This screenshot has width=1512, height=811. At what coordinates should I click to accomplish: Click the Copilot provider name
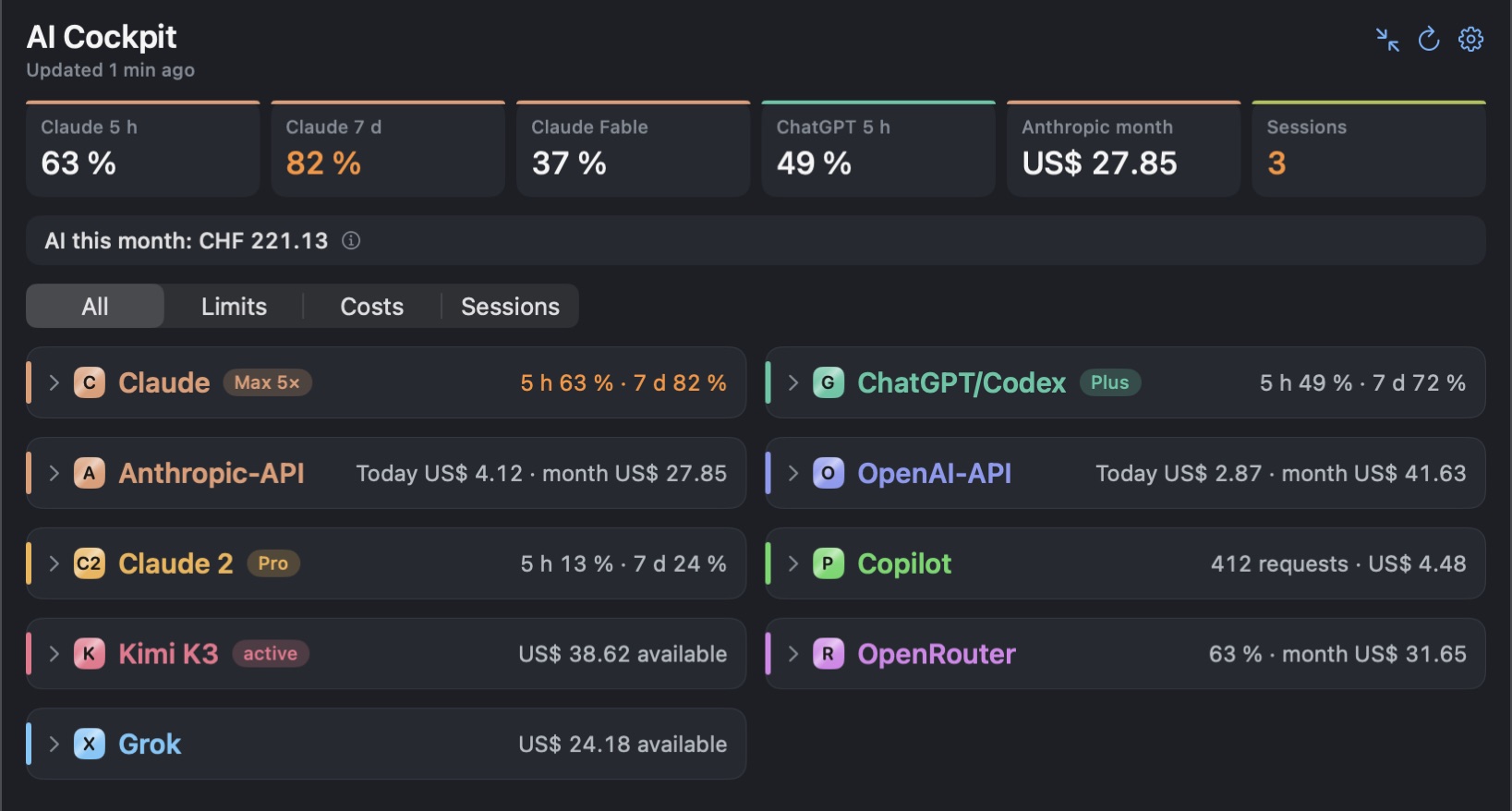tap(904, 563)
